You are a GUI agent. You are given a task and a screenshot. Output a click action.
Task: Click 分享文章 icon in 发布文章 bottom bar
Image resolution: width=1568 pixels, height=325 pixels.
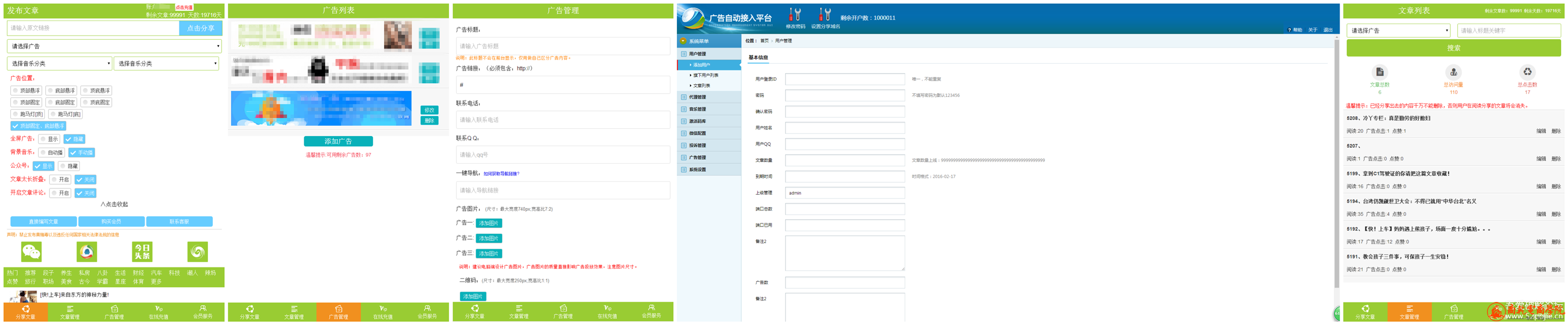(26, 309)
